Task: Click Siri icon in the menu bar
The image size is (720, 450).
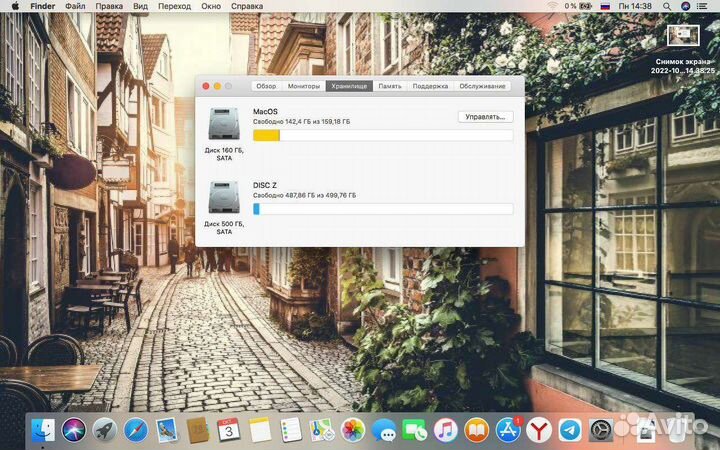Action: [x=685, y=6]
